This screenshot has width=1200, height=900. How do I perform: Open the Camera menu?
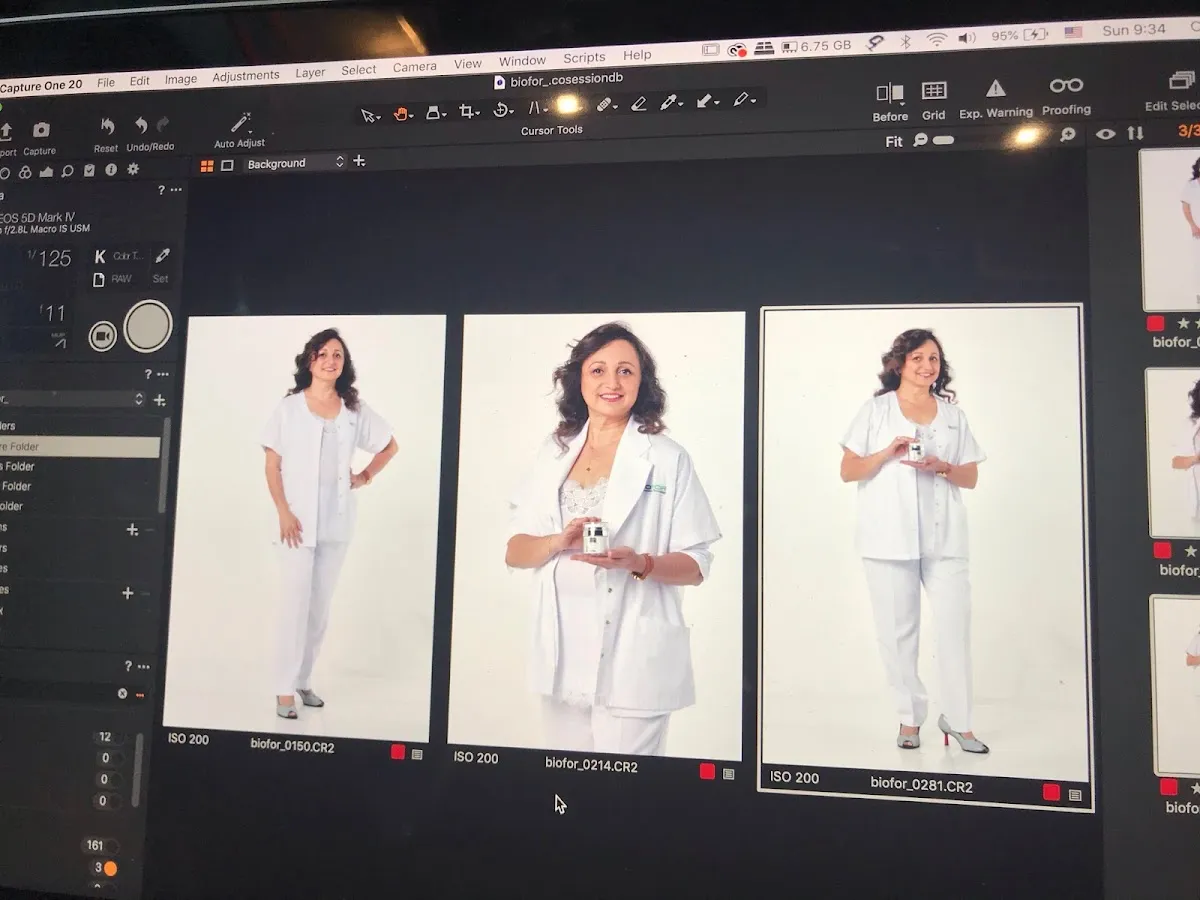point(414,67)
